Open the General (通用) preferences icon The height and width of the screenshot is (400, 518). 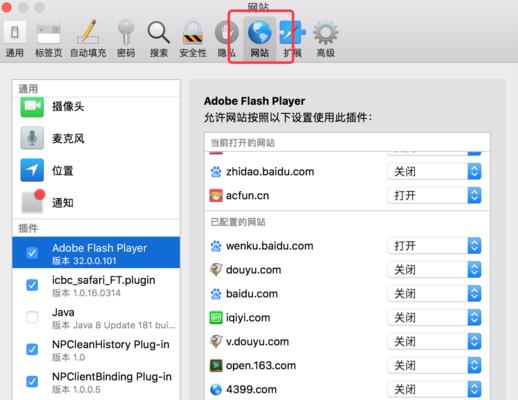pos(15,32)
